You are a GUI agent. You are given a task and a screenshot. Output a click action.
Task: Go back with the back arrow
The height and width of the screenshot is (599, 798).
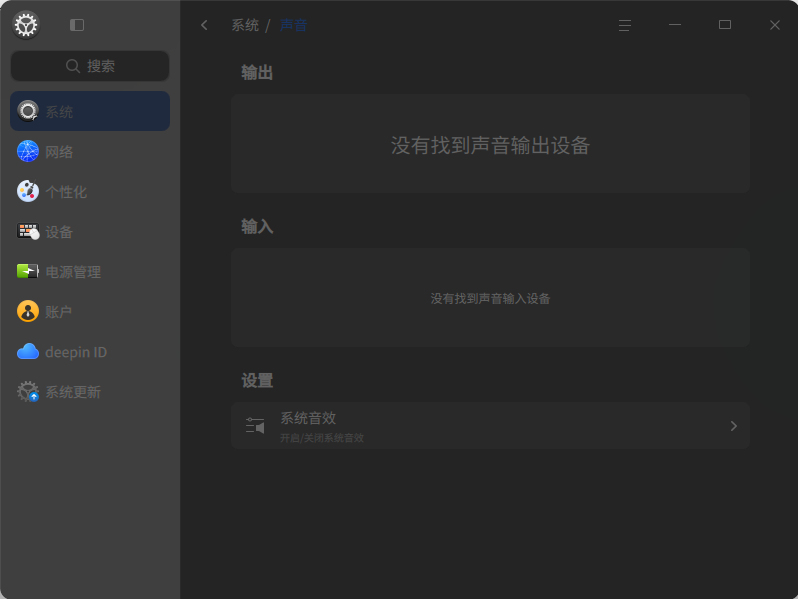pos(204,25)
